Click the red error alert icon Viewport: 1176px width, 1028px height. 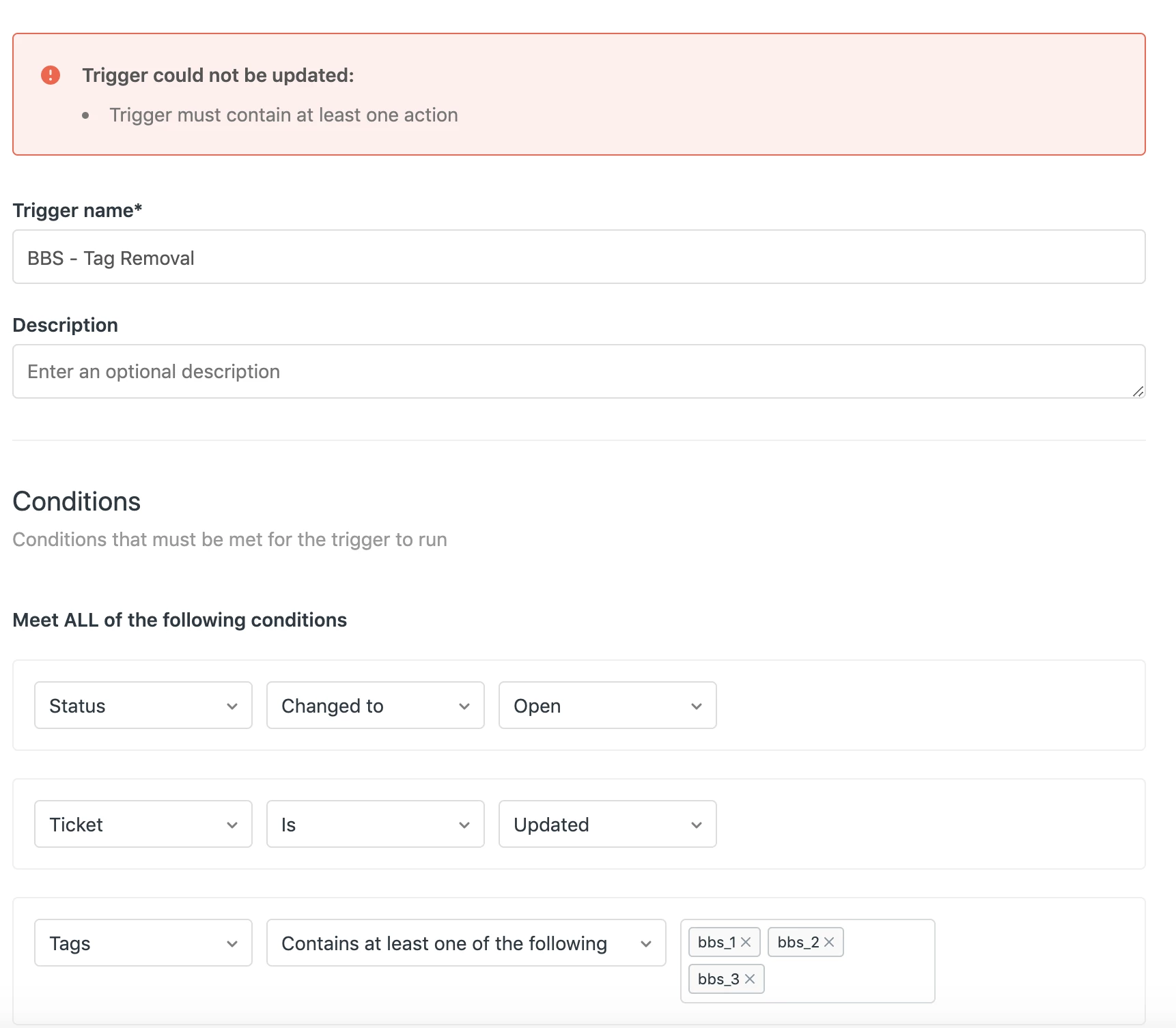[x=51, y=75]
